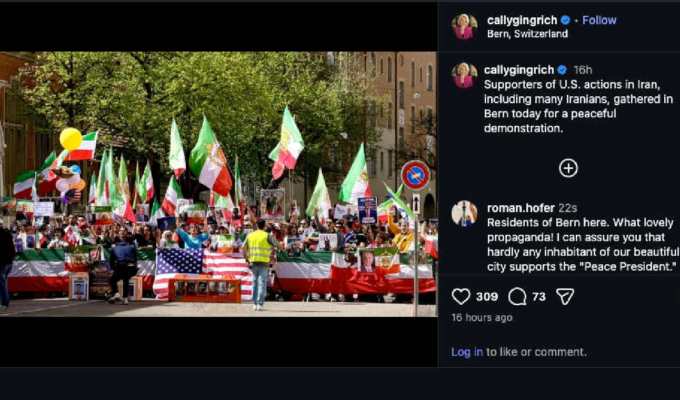680x400 pixels.
Task: Open comments via speech bubble icon
Action: point(517,297)
